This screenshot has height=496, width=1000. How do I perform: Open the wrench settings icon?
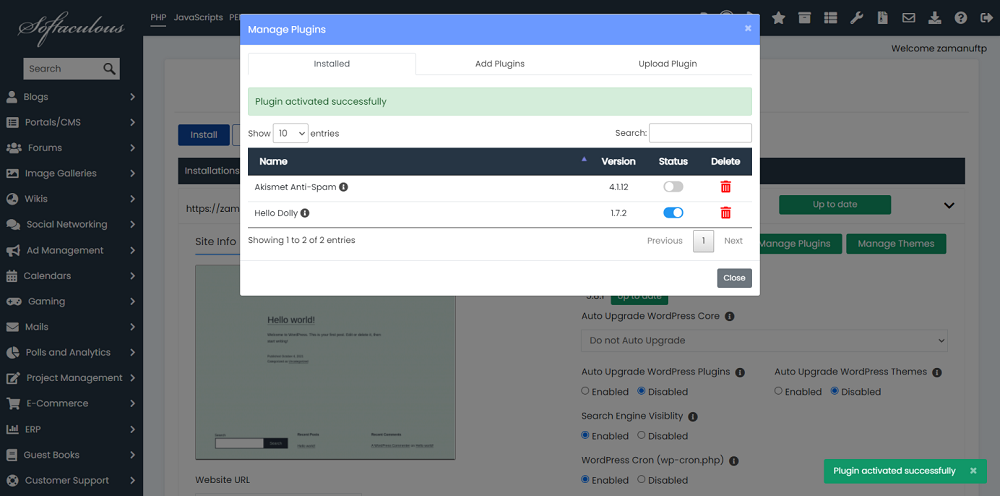857,18
